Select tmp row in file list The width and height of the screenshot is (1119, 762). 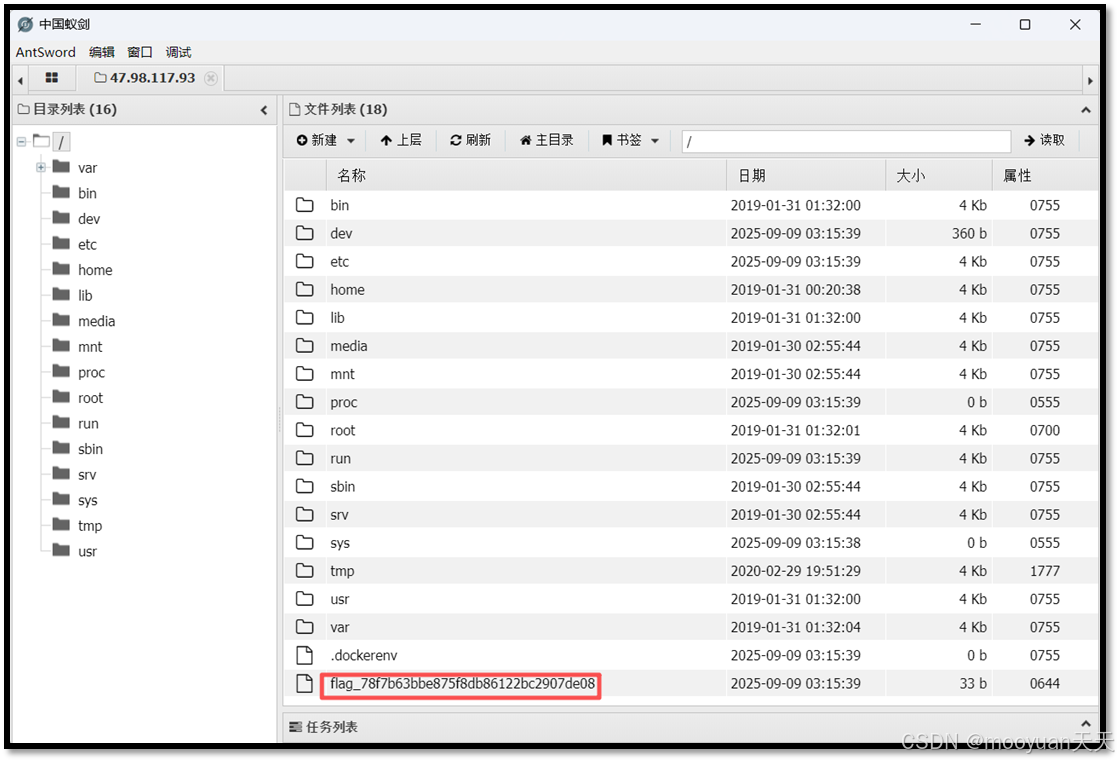tap(691, 571)
